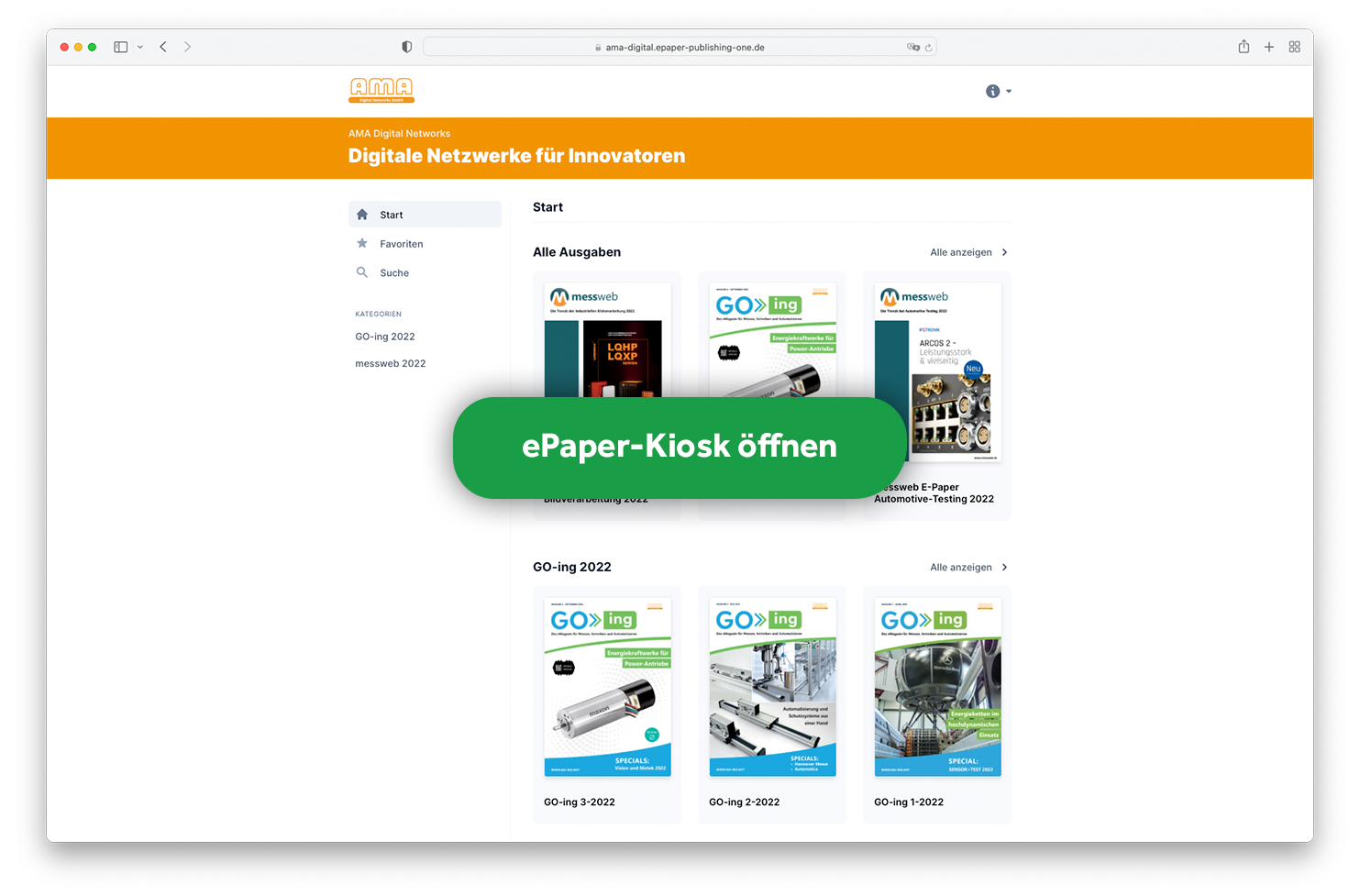Screen dimensions: 1360x896
Task: Go back to the previous page
Action: pyautogui.click(x=163, y=47)
